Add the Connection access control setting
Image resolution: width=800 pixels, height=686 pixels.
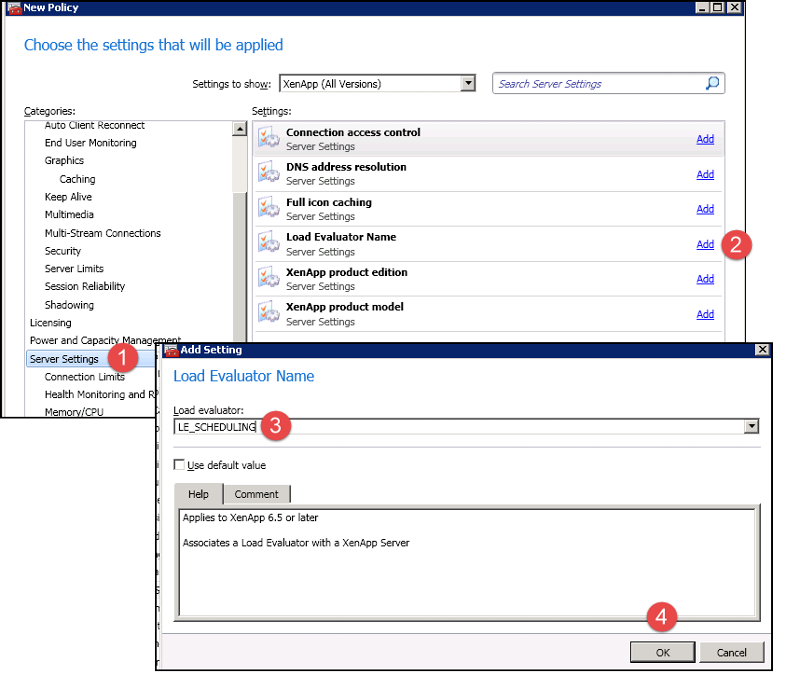(x=705, y=139)
